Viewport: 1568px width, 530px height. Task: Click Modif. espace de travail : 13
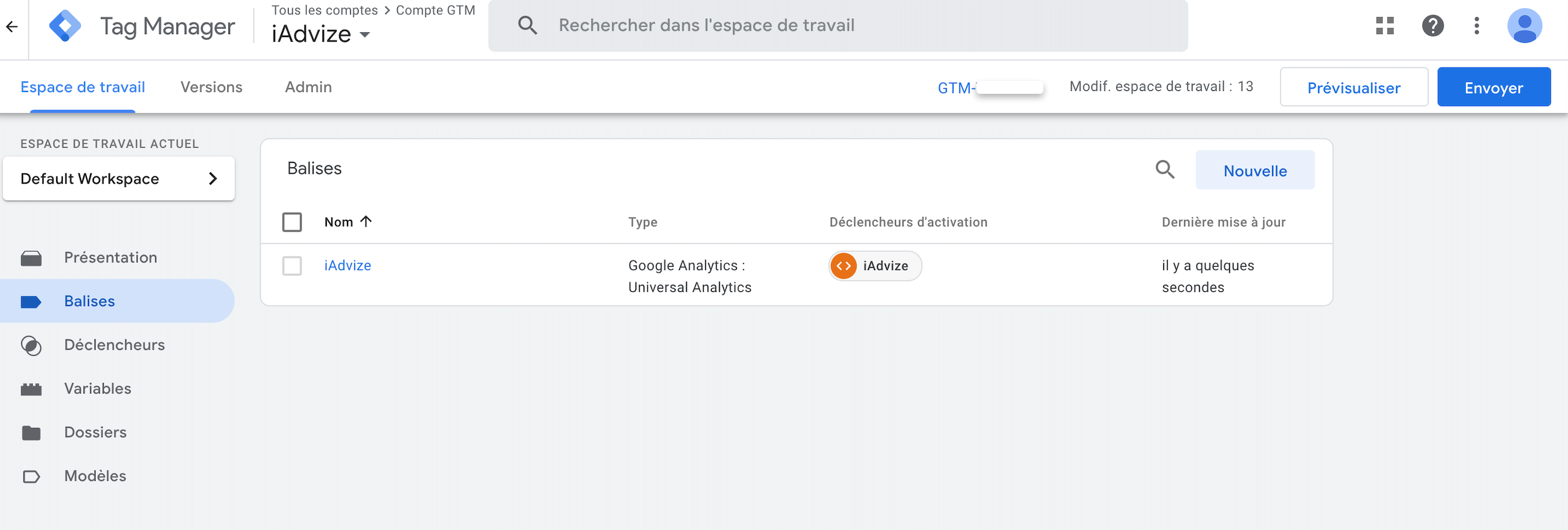point(1161,86)
